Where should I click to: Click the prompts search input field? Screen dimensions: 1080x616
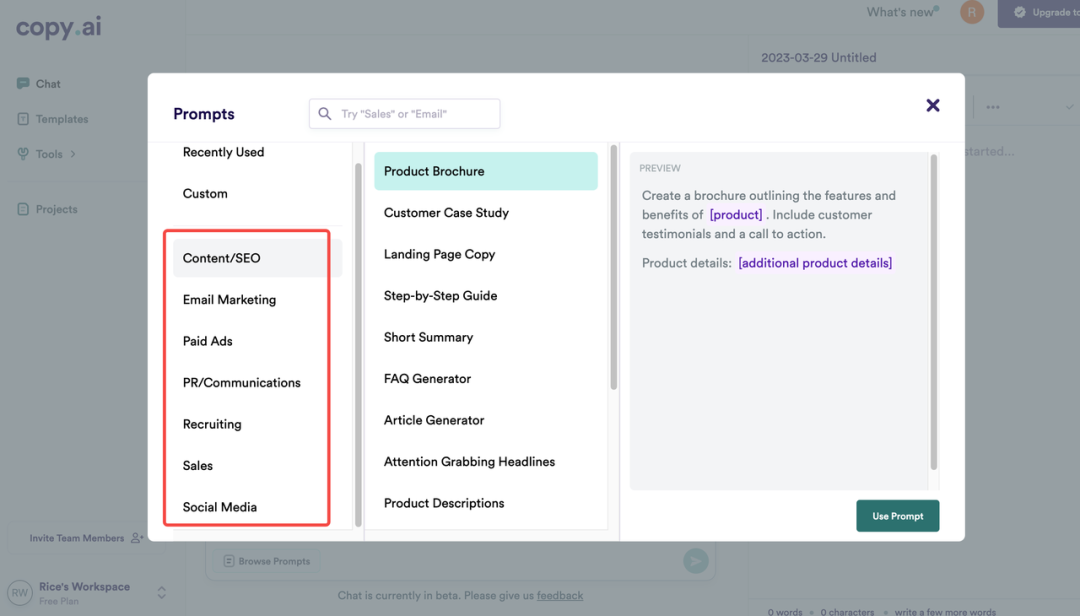point(404,114)
